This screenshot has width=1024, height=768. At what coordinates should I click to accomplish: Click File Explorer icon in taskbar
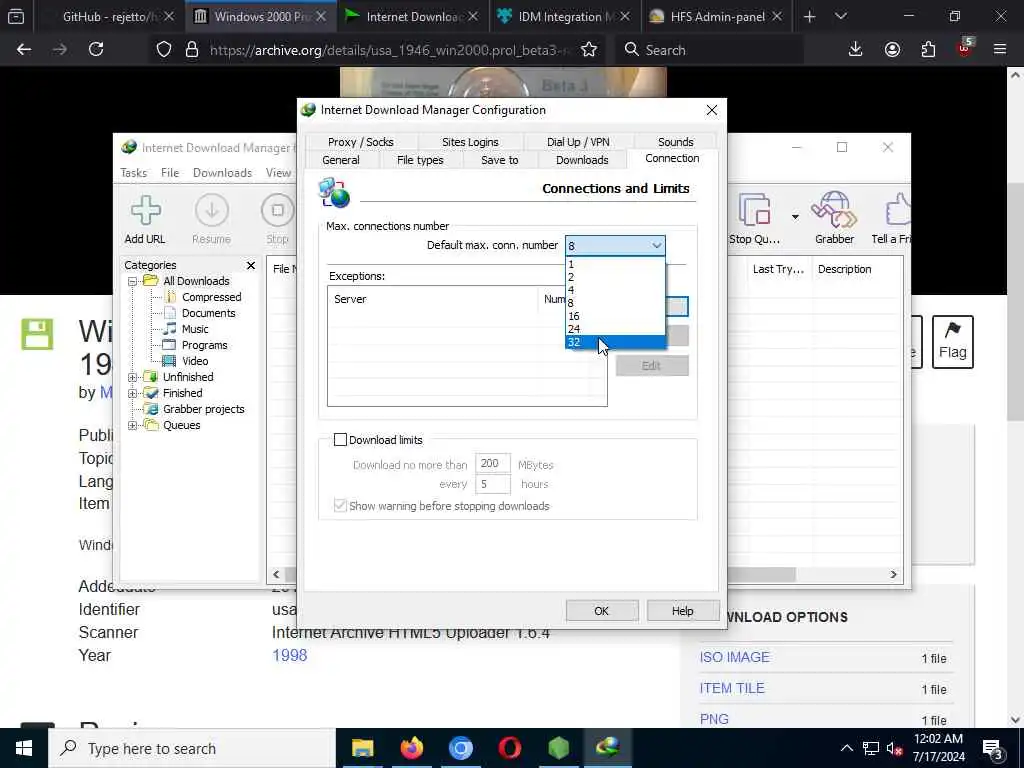(x=362, y=748)
